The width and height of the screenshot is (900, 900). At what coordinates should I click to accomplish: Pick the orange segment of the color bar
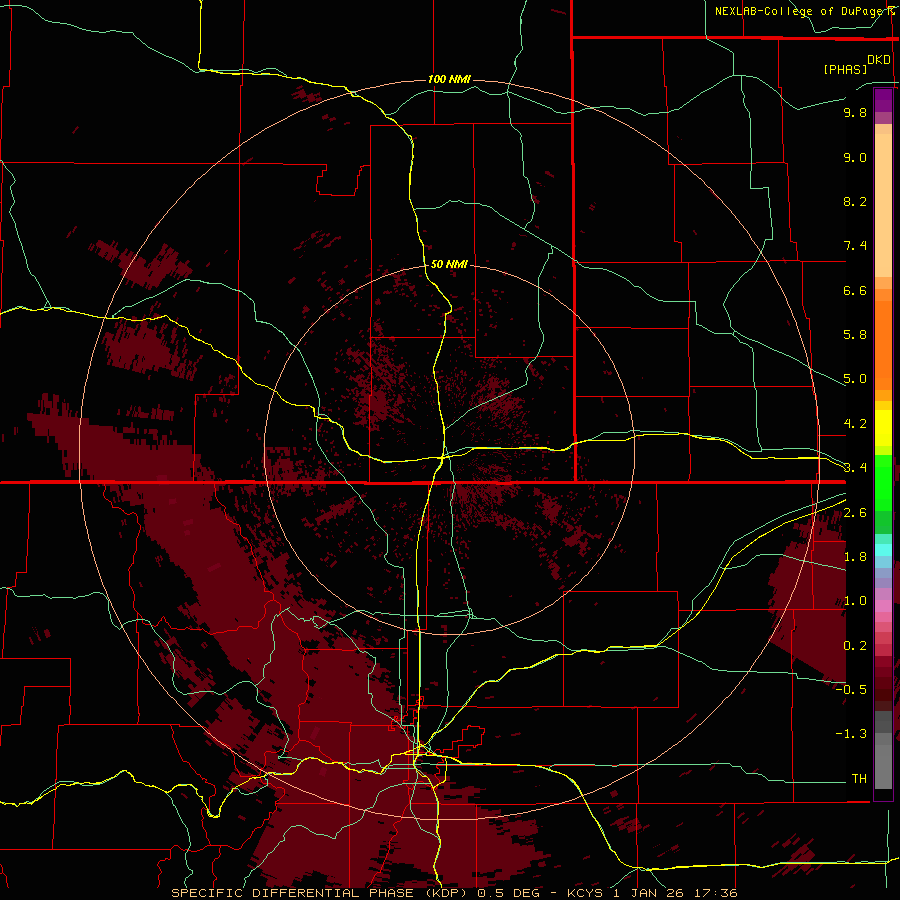(x=883, y=346)
